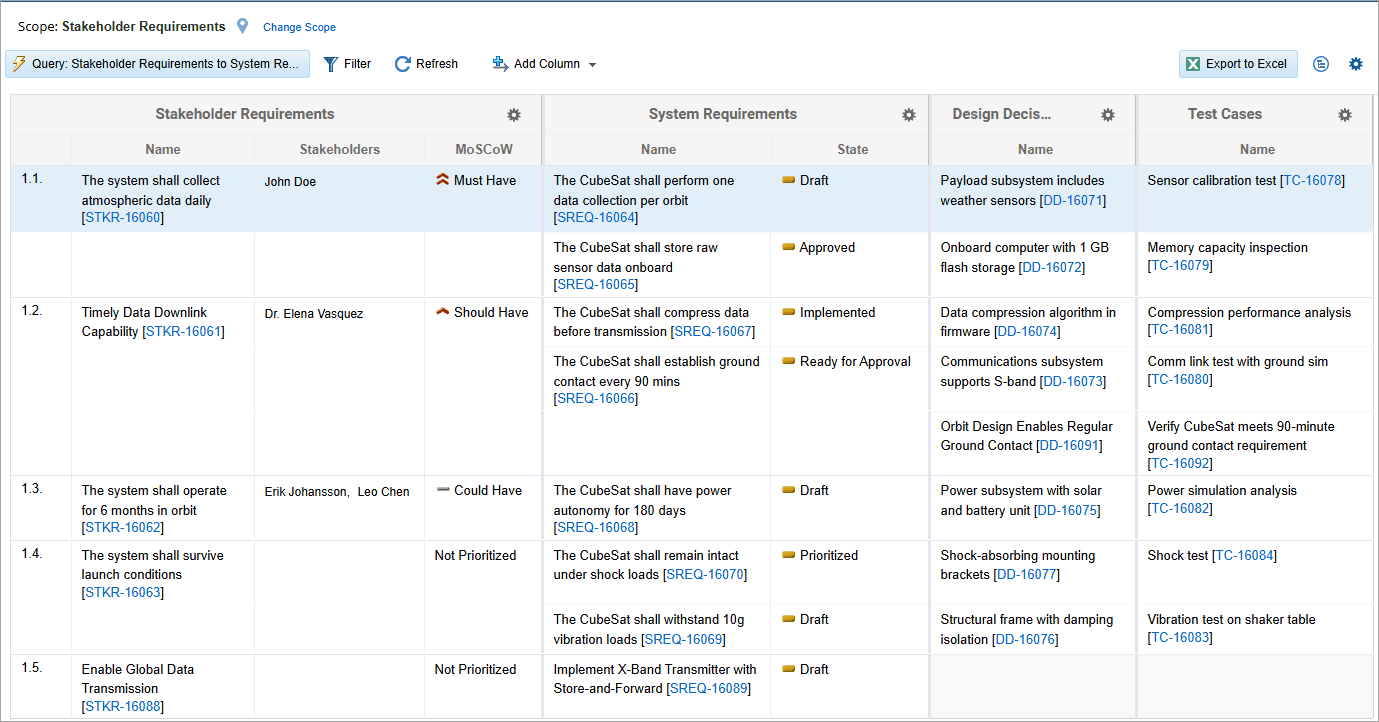1379x722 pixels.
Task: Open Design Decisions column settings gear
Action: click(1108, 115)
